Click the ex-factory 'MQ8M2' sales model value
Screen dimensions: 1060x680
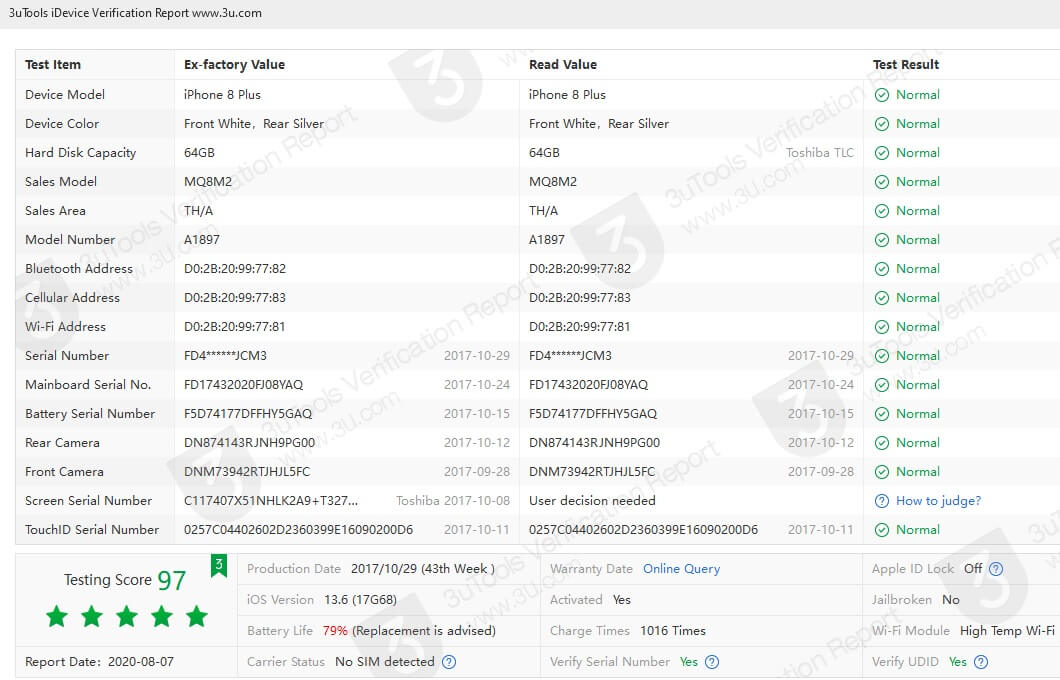pyautogui.click(x=208, y=182)
